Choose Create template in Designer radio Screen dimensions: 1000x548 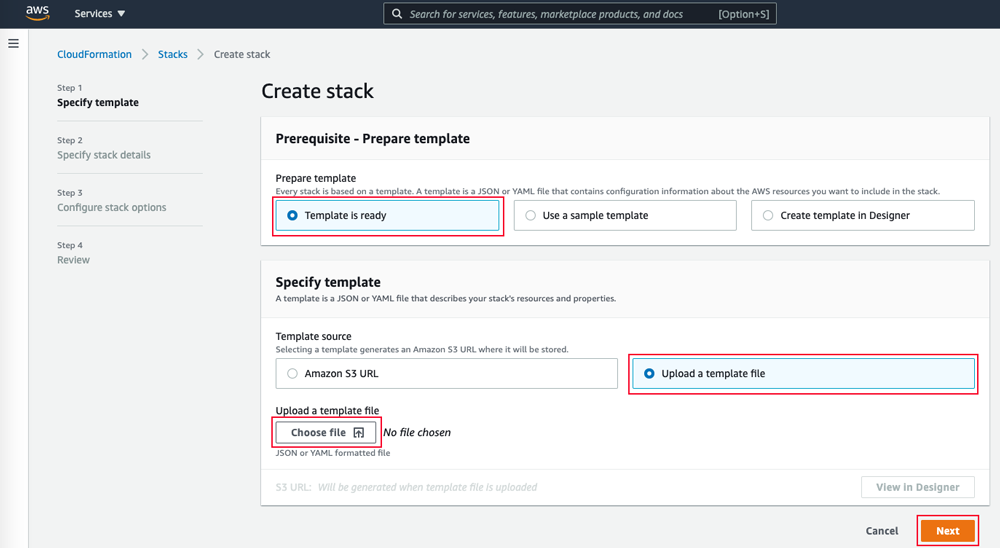(863, 216)
